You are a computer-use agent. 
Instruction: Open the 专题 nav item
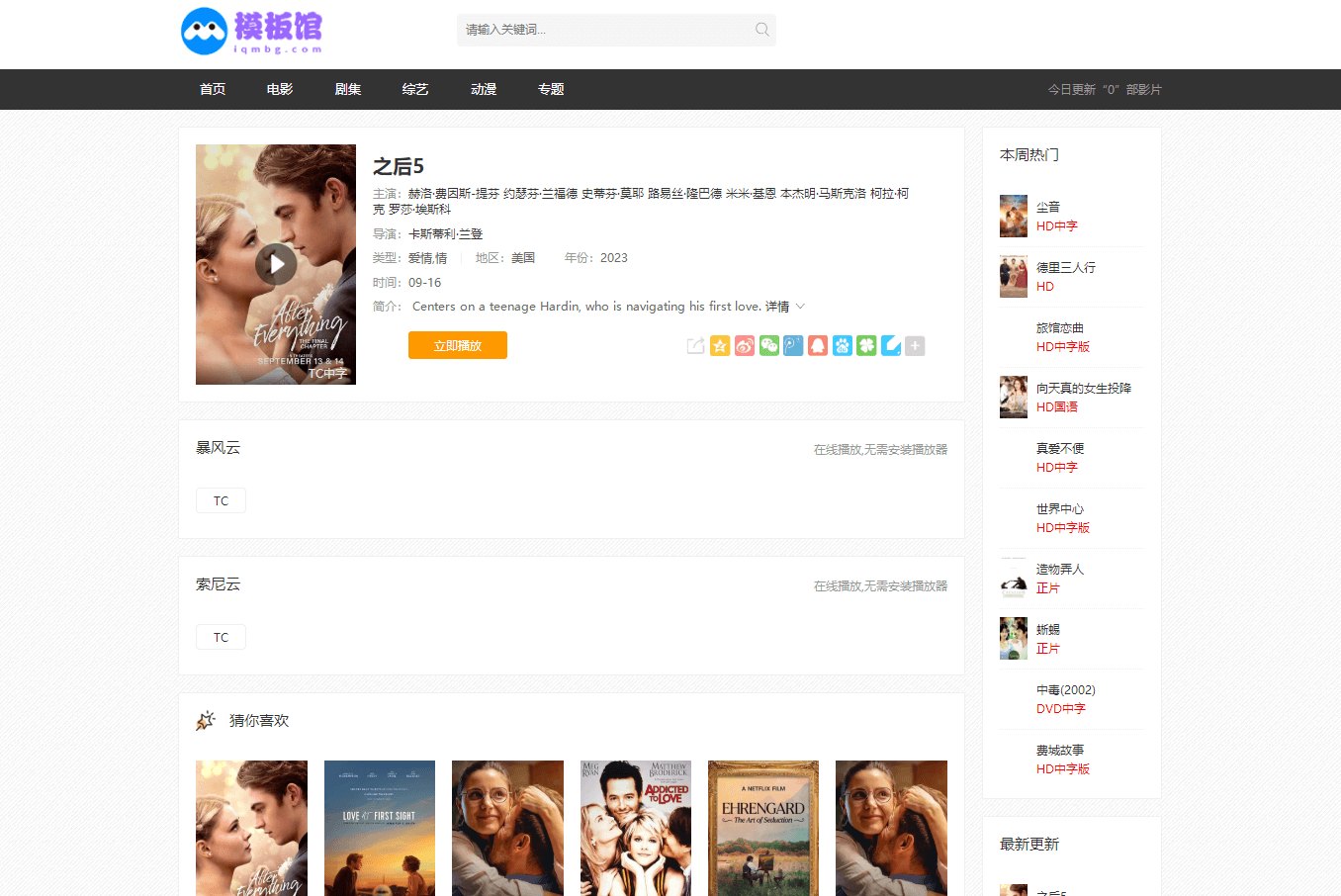[x=551, y=89]
